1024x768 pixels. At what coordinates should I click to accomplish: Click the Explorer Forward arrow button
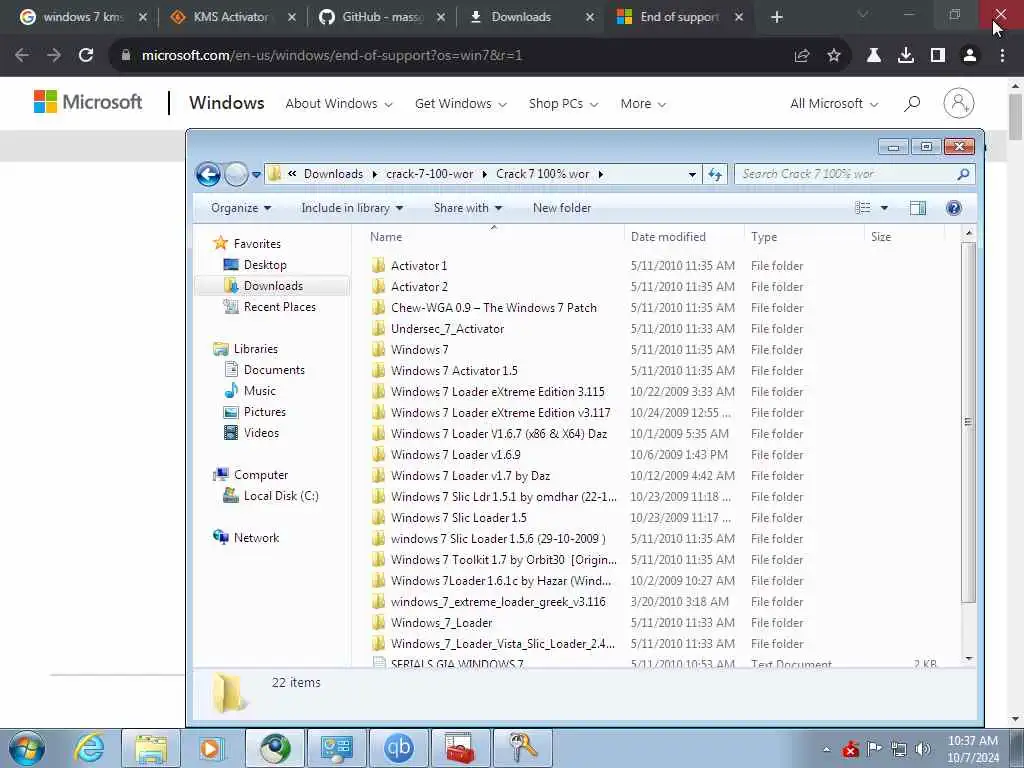tap(236, 174)
